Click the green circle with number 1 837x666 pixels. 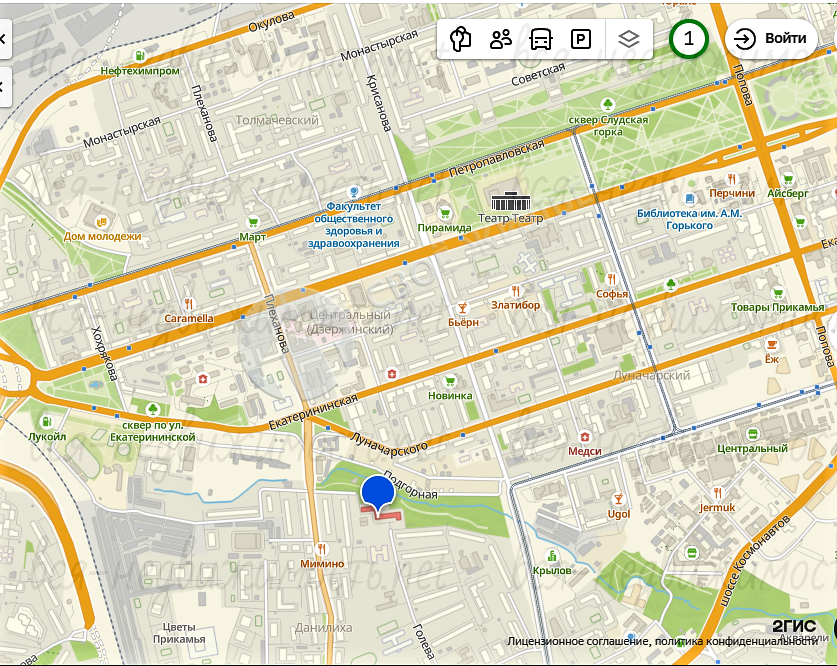(x=689, y=39)
